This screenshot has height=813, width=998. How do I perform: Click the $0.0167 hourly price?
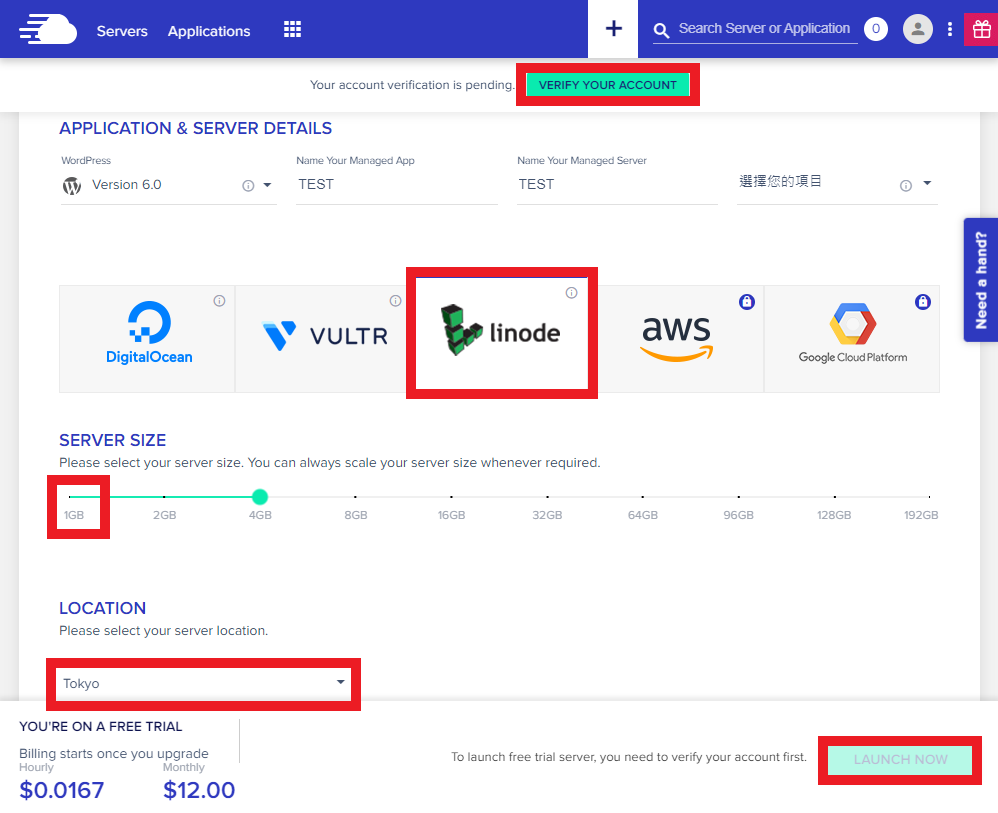(x=62, y=790)
